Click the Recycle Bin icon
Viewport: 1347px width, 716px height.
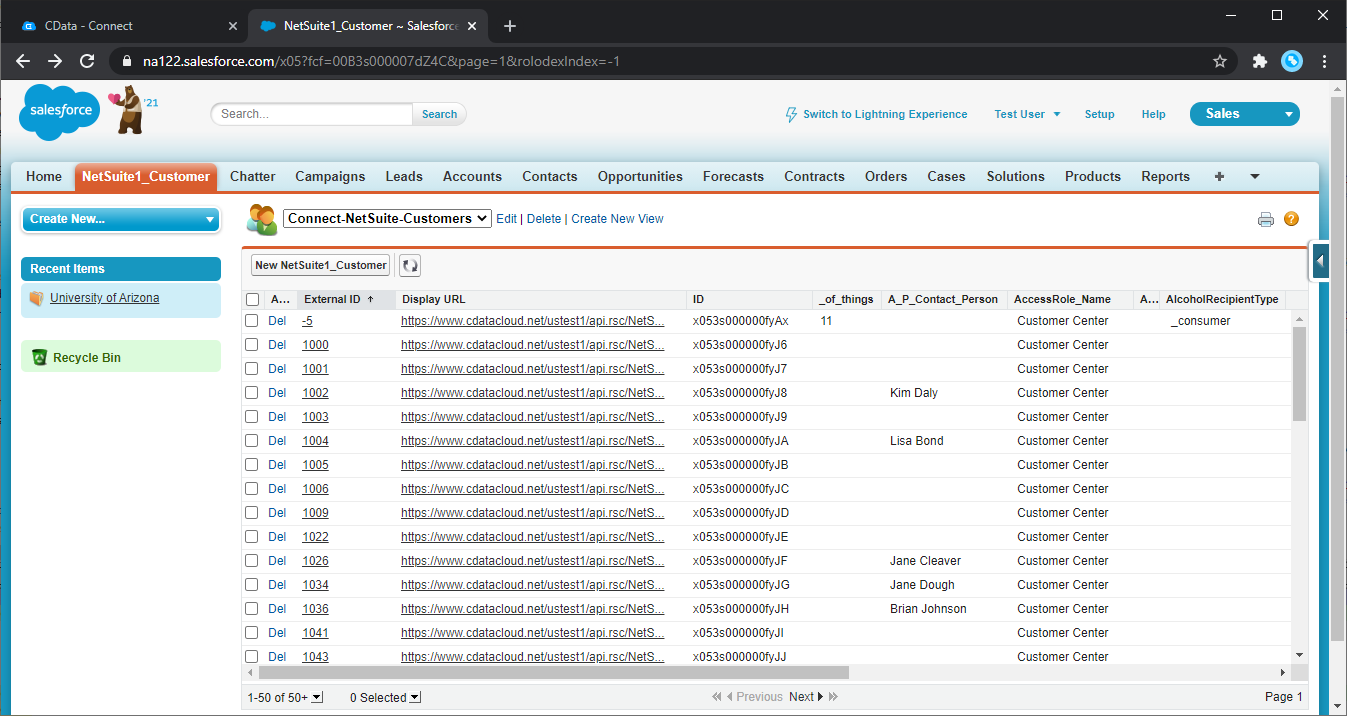(40, 357)
